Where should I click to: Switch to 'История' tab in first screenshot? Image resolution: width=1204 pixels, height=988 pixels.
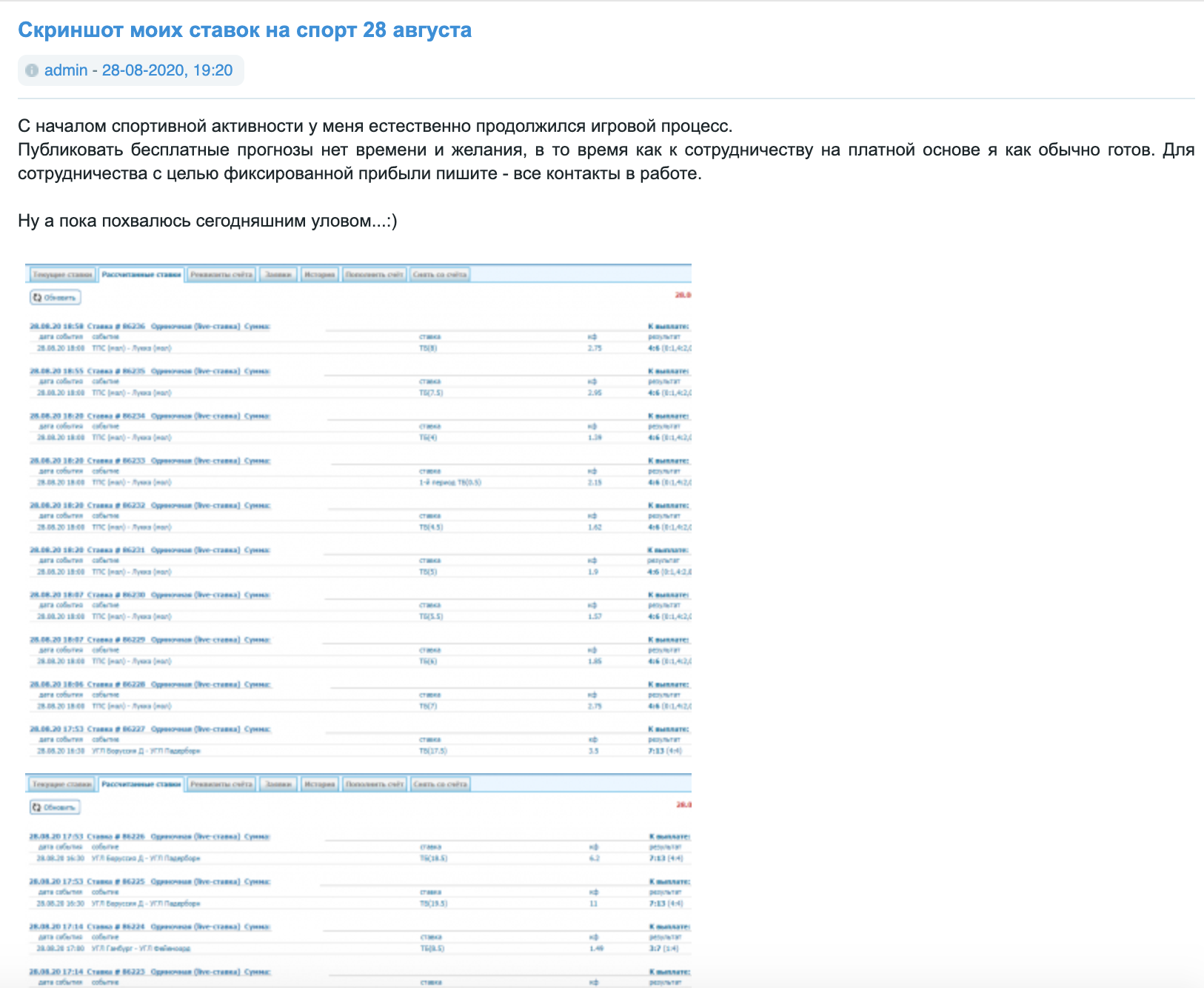pos(320,275)
